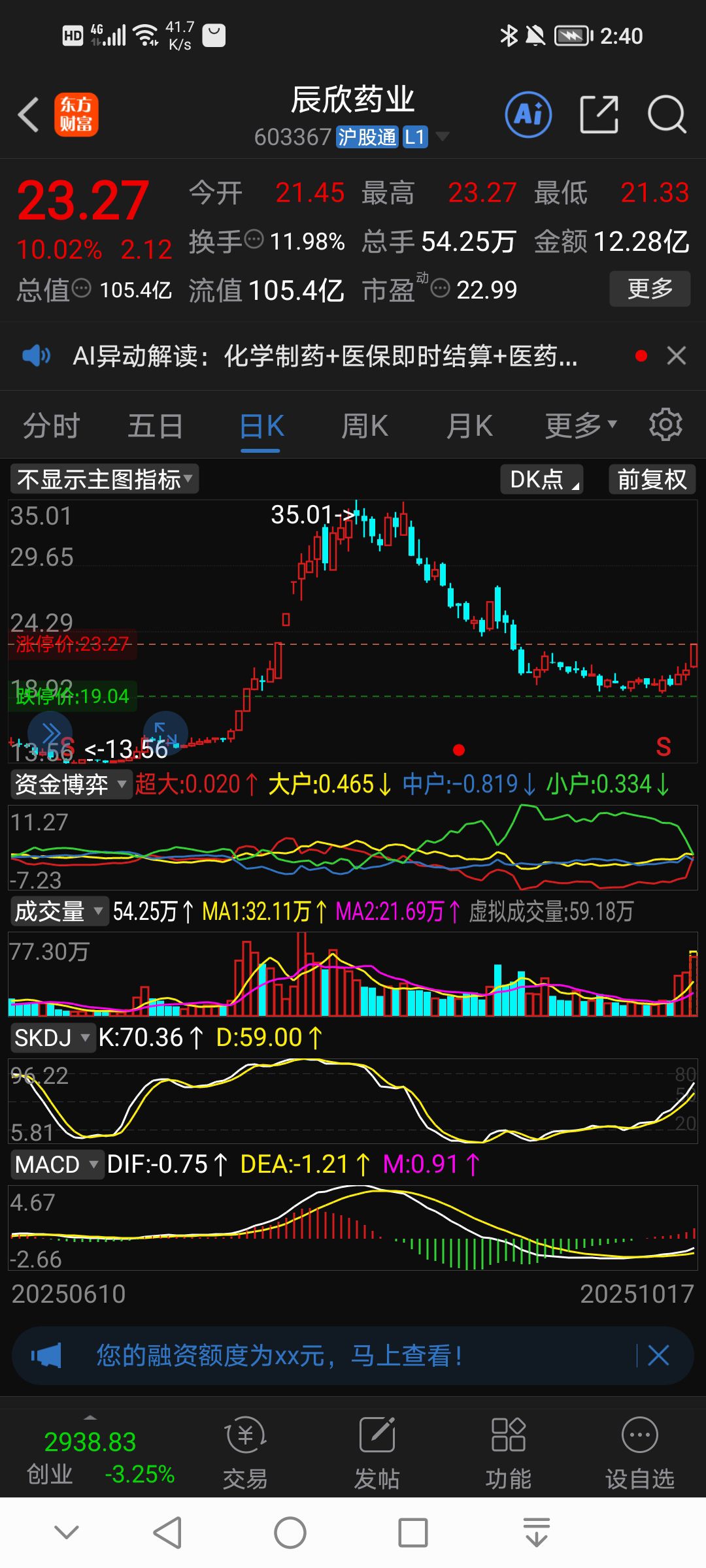Image resolution: width=706 pixels, height=1568 pixels.
Task: Tap megaphone icon on 融资额度 banner
Action: coord(46,1356)
